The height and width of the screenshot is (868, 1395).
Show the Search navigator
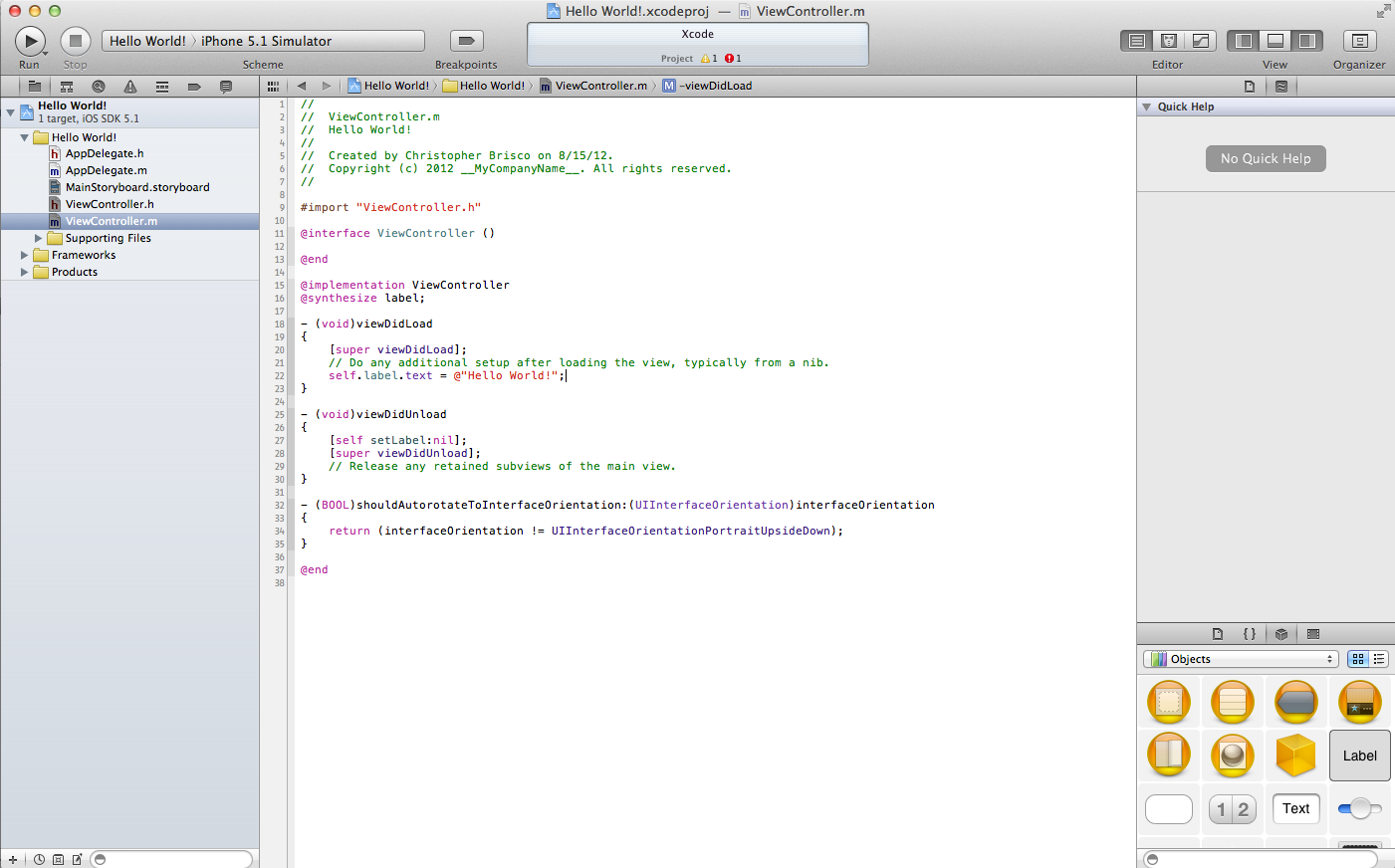[99, 87]
